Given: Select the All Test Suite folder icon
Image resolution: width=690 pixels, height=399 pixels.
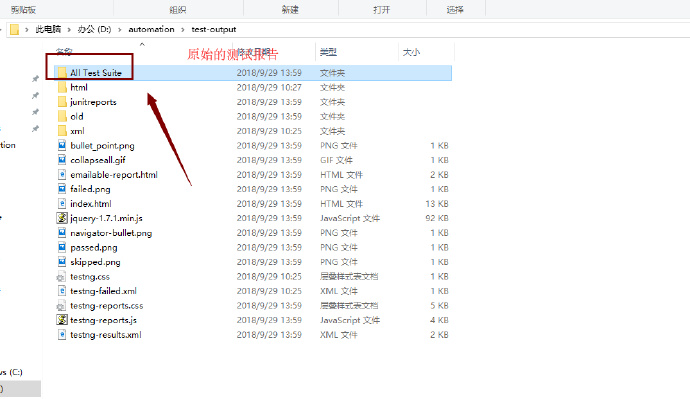Looking at the screenshot, I should click(x=62, y=73).
